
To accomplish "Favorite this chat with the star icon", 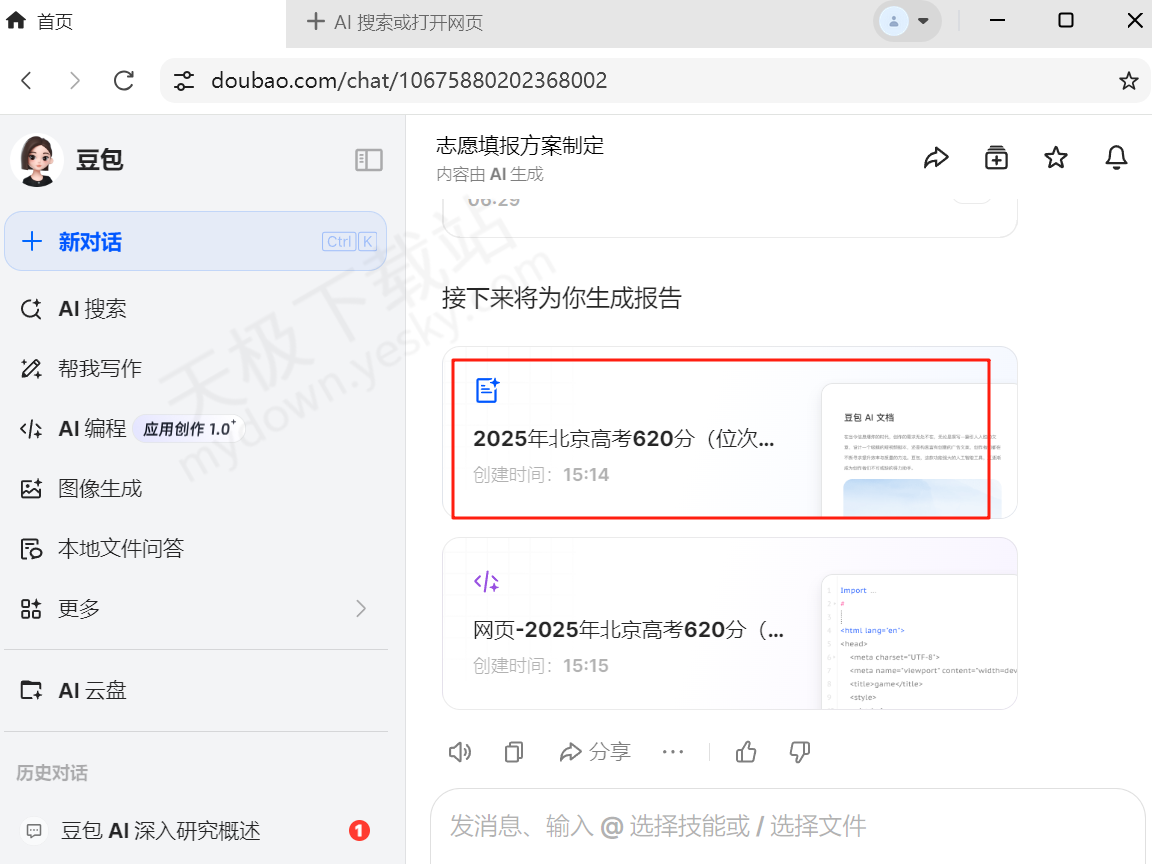I will pos(1056,157).
